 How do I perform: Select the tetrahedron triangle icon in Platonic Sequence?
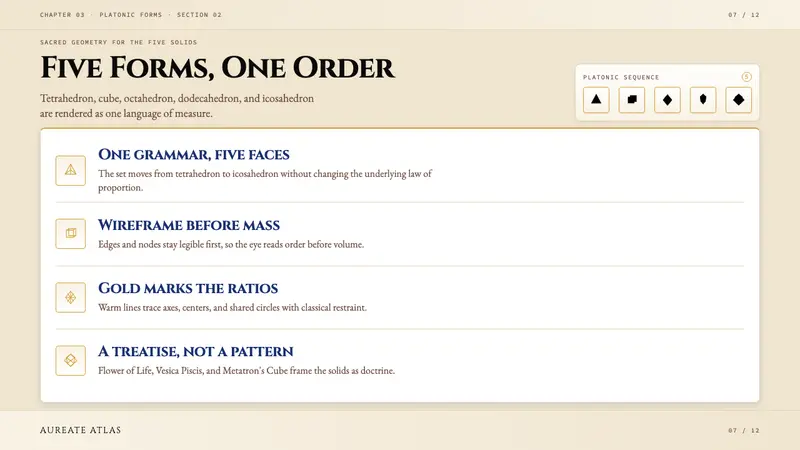596,99
